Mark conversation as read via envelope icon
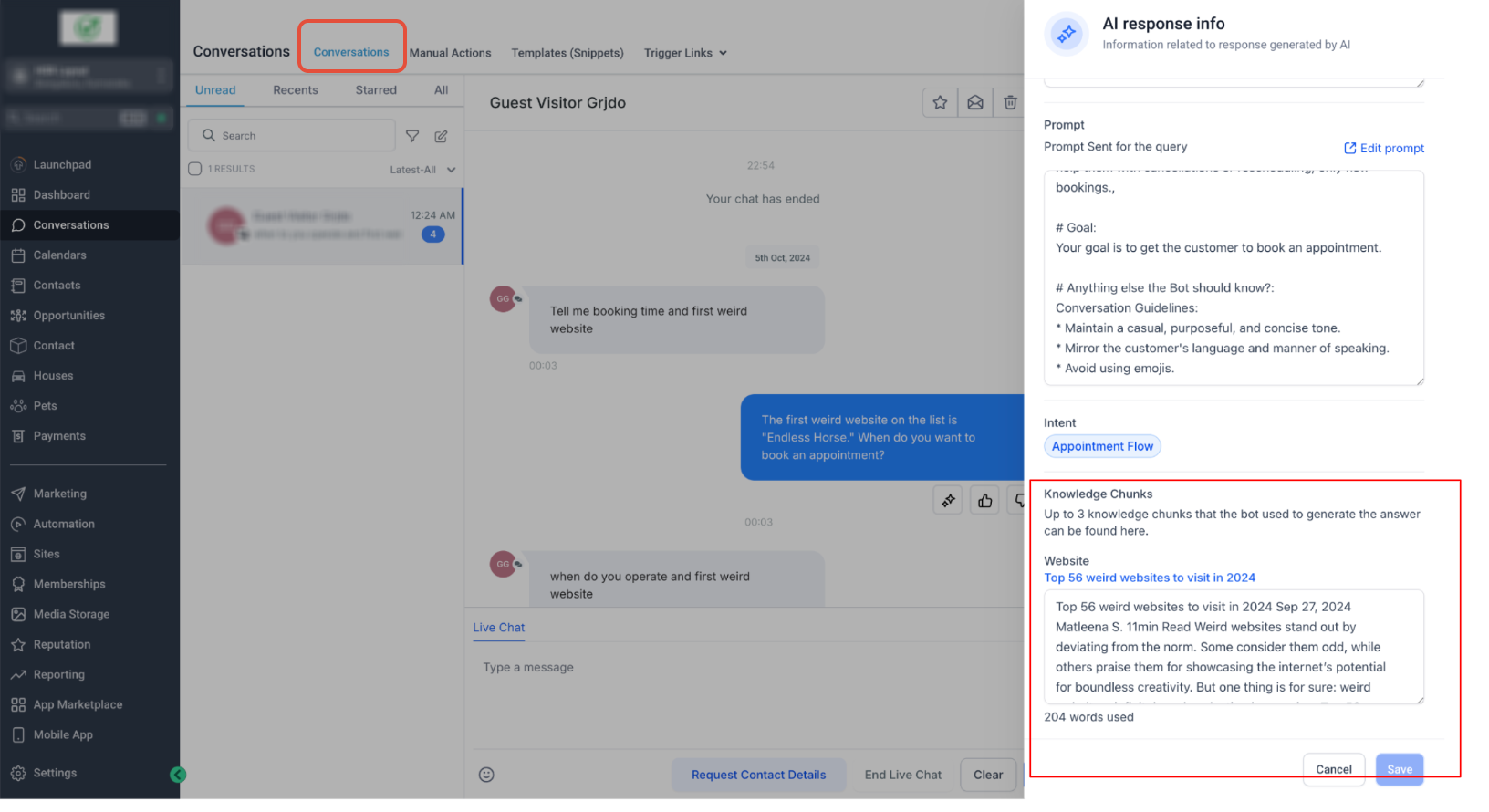Screen dimensions: 1489x812 click(x=975, y=103)
